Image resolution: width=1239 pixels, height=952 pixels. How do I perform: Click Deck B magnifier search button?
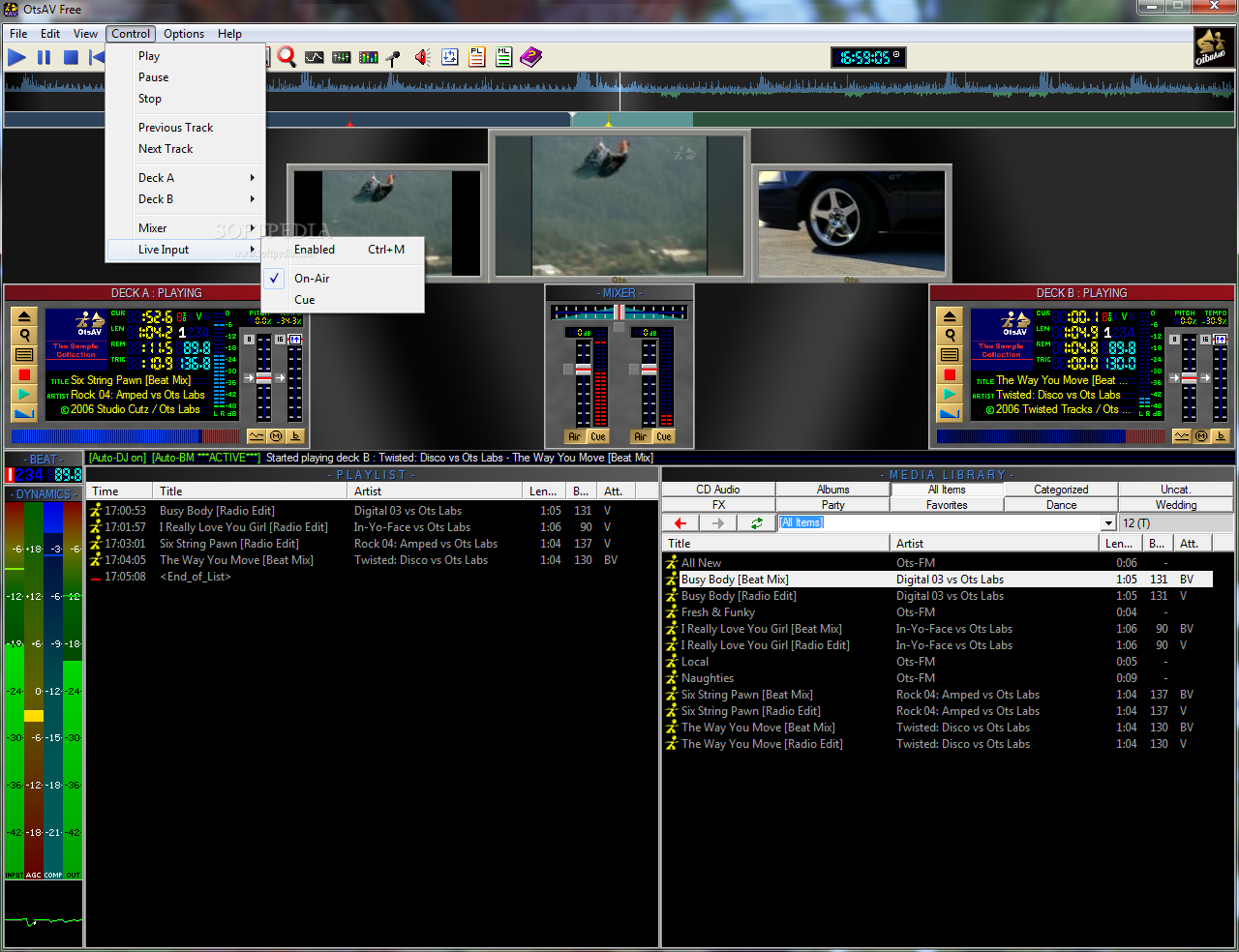click(x=950, y=336)
